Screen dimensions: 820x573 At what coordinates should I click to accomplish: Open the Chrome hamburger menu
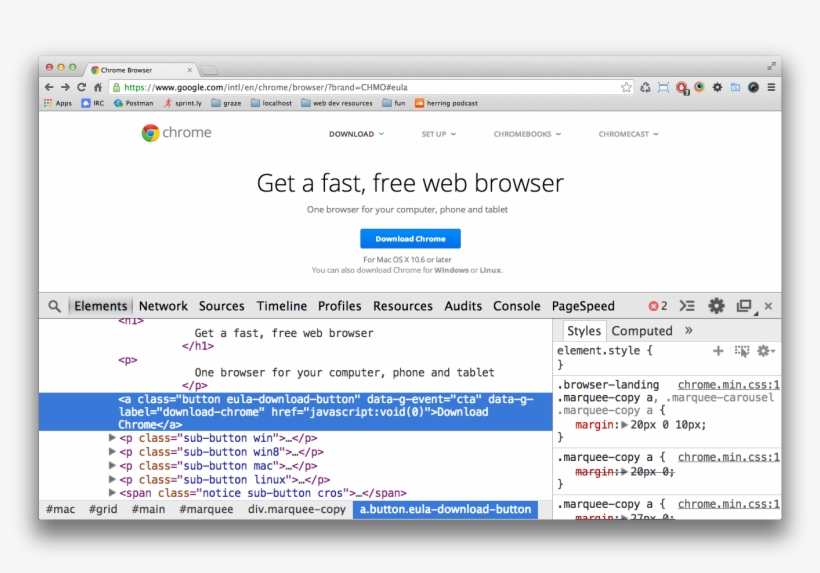pos(771,87)
